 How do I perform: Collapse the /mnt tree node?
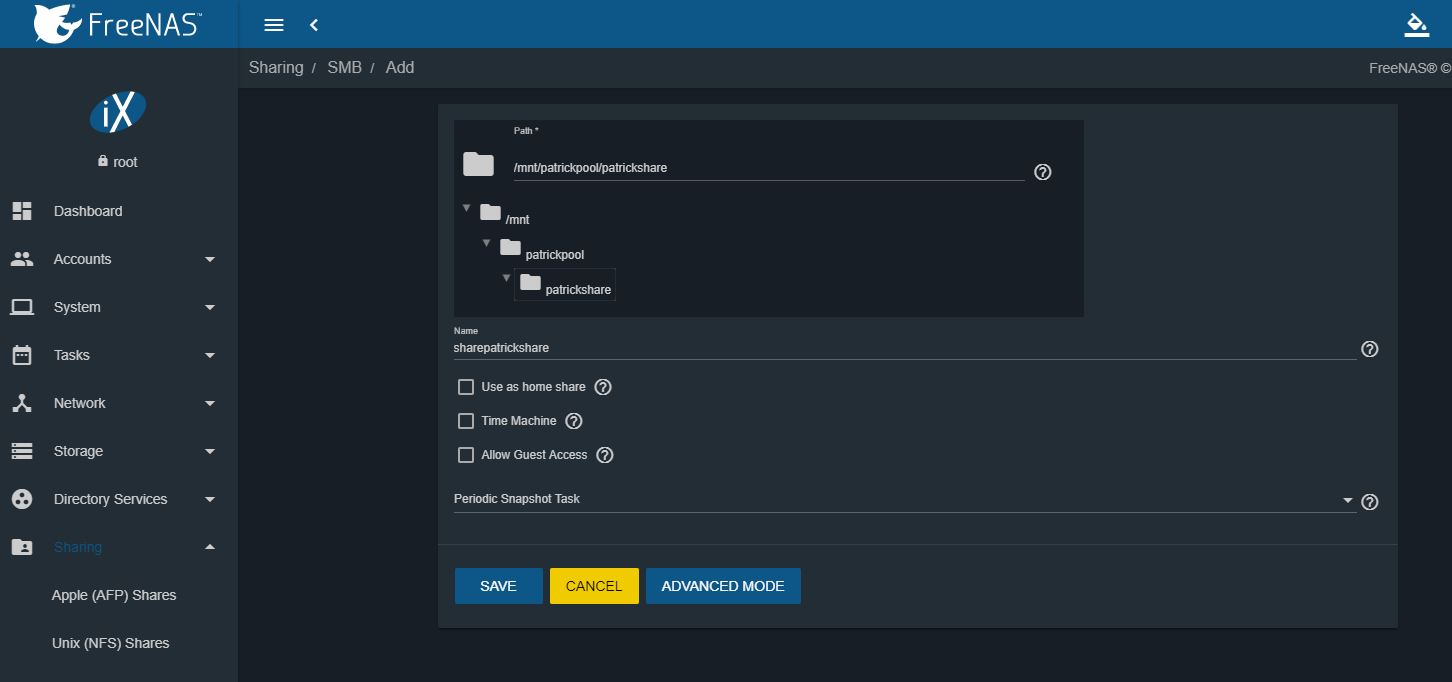[467, 209]
